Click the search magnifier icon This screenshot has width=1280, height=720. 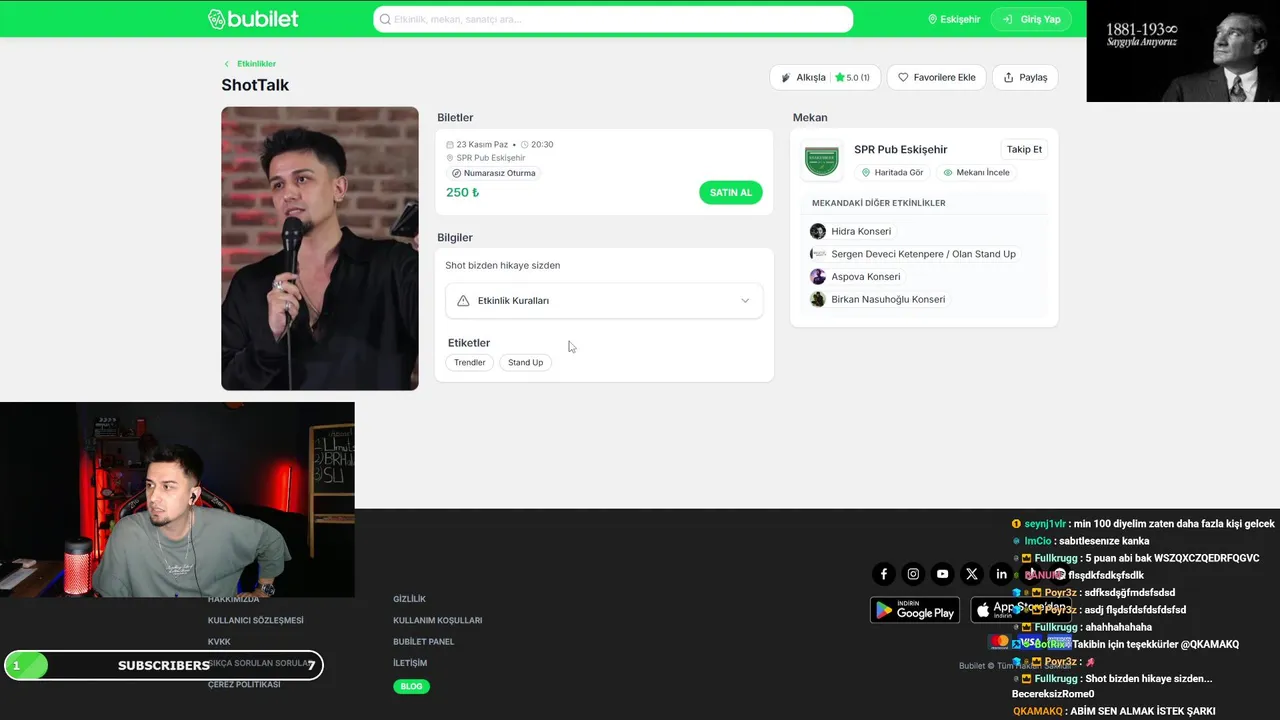tap(385, 19)
